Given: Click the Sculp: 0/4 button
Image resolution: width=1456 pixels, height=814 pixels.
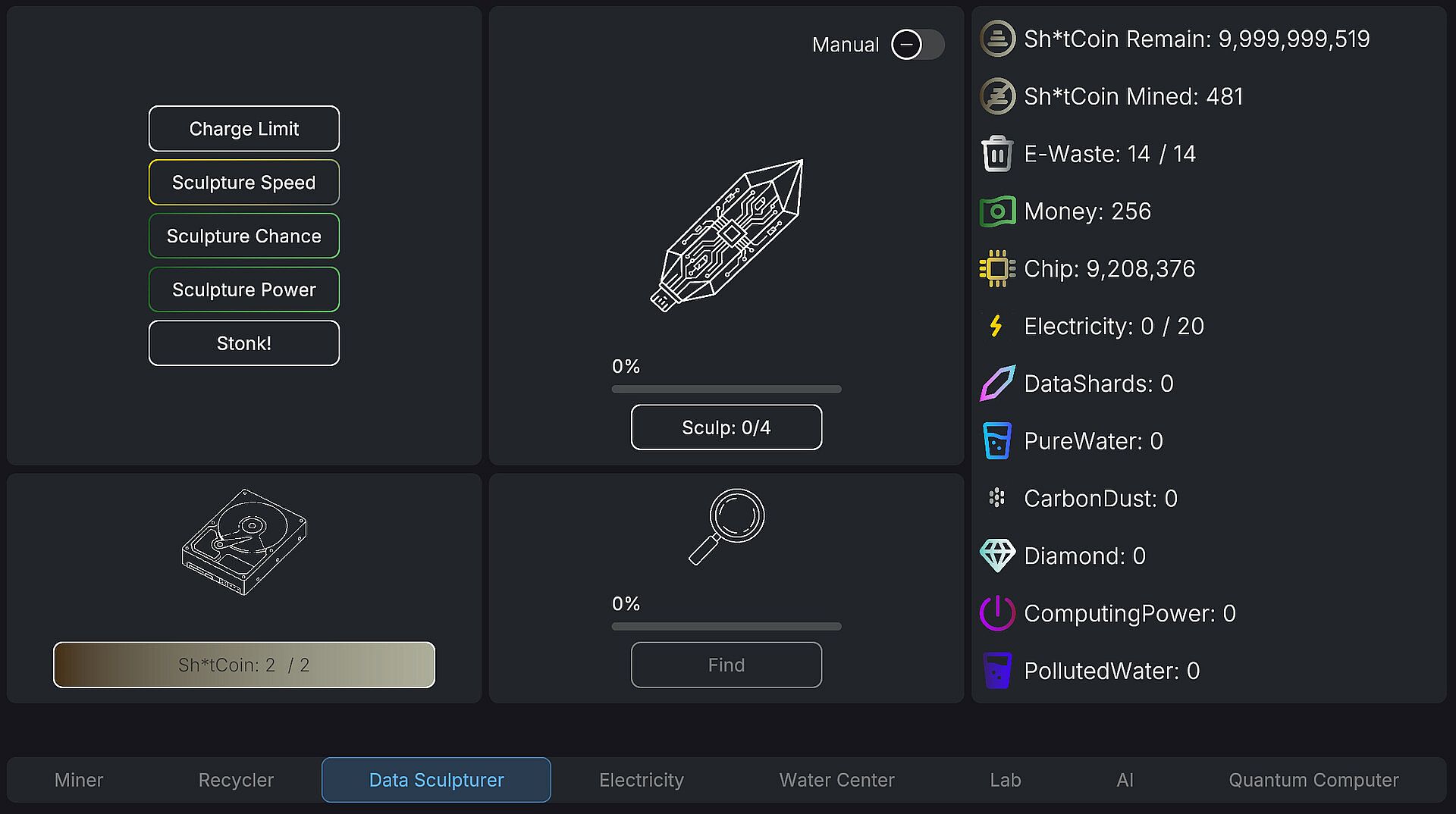Looking at the screenshot, I should click(726, 427).
